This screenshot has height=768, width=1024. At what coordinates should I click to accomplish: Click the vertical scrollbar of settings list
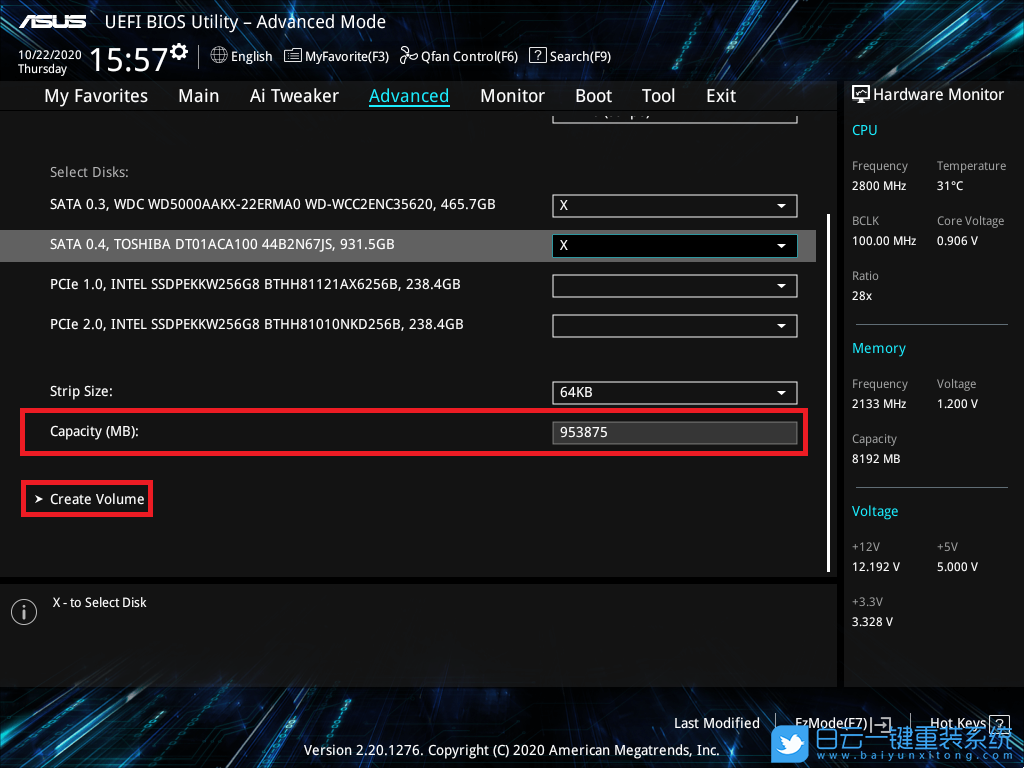coord(827,390)
